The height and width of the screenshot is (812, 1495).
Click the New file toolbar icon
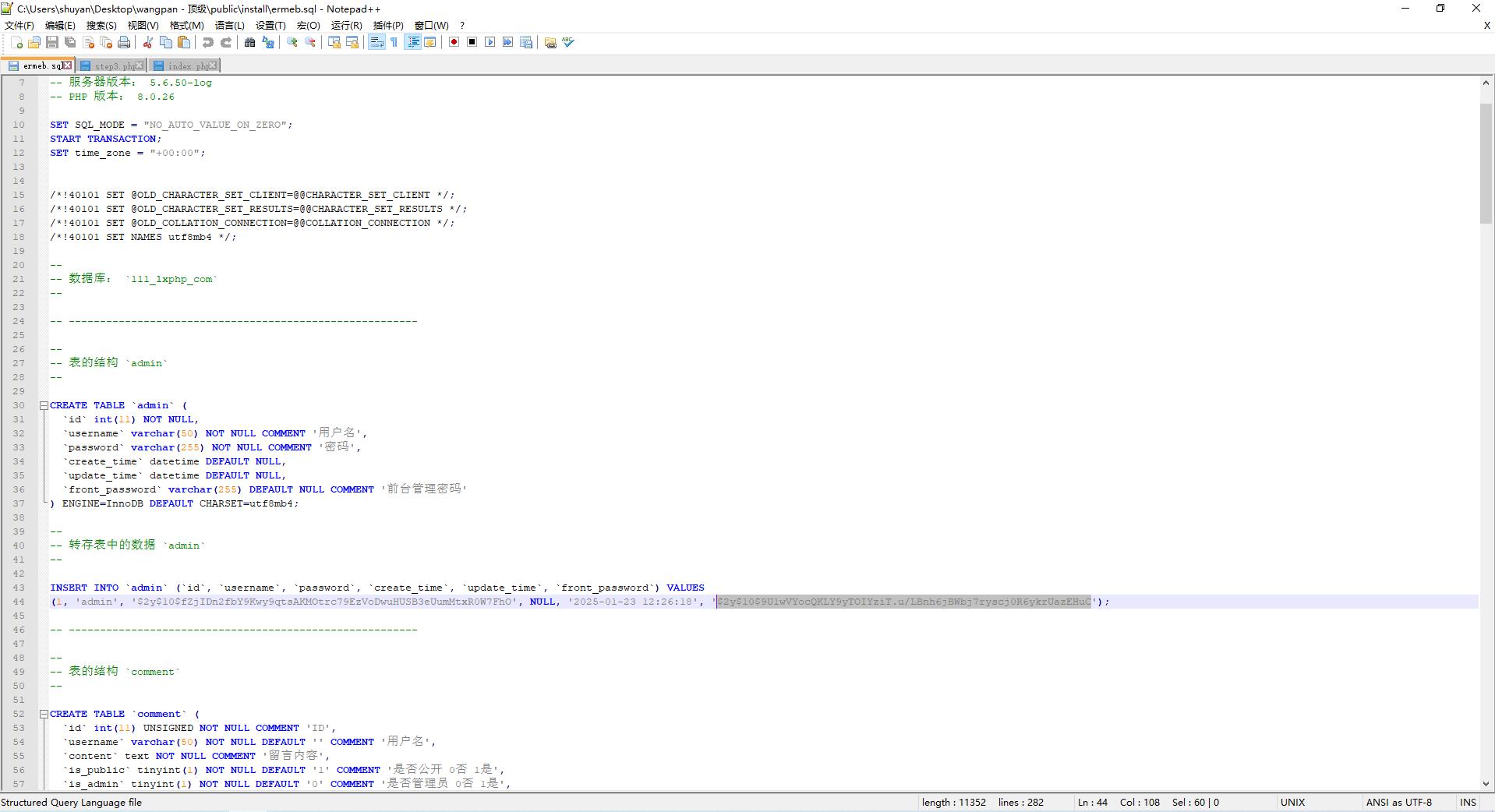[16, 43]
